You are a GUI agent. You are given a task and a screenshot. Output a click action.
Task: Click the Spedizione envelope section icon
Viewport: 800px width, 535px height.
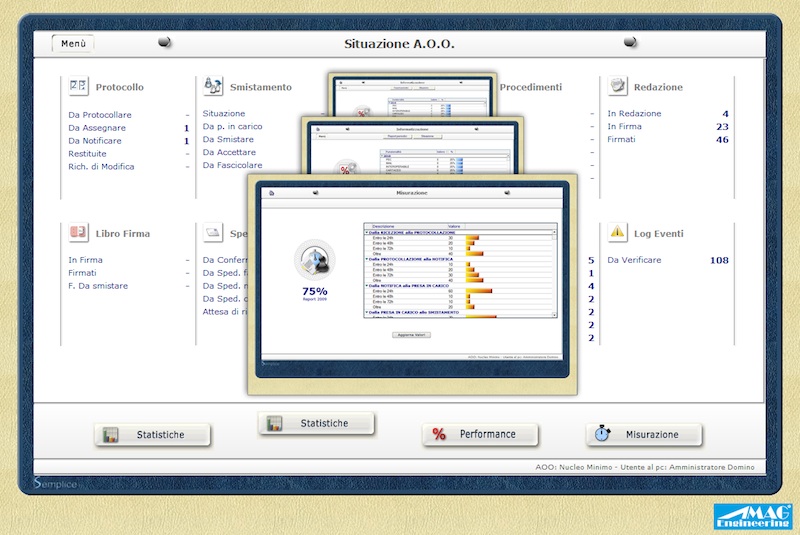[212, 233]
